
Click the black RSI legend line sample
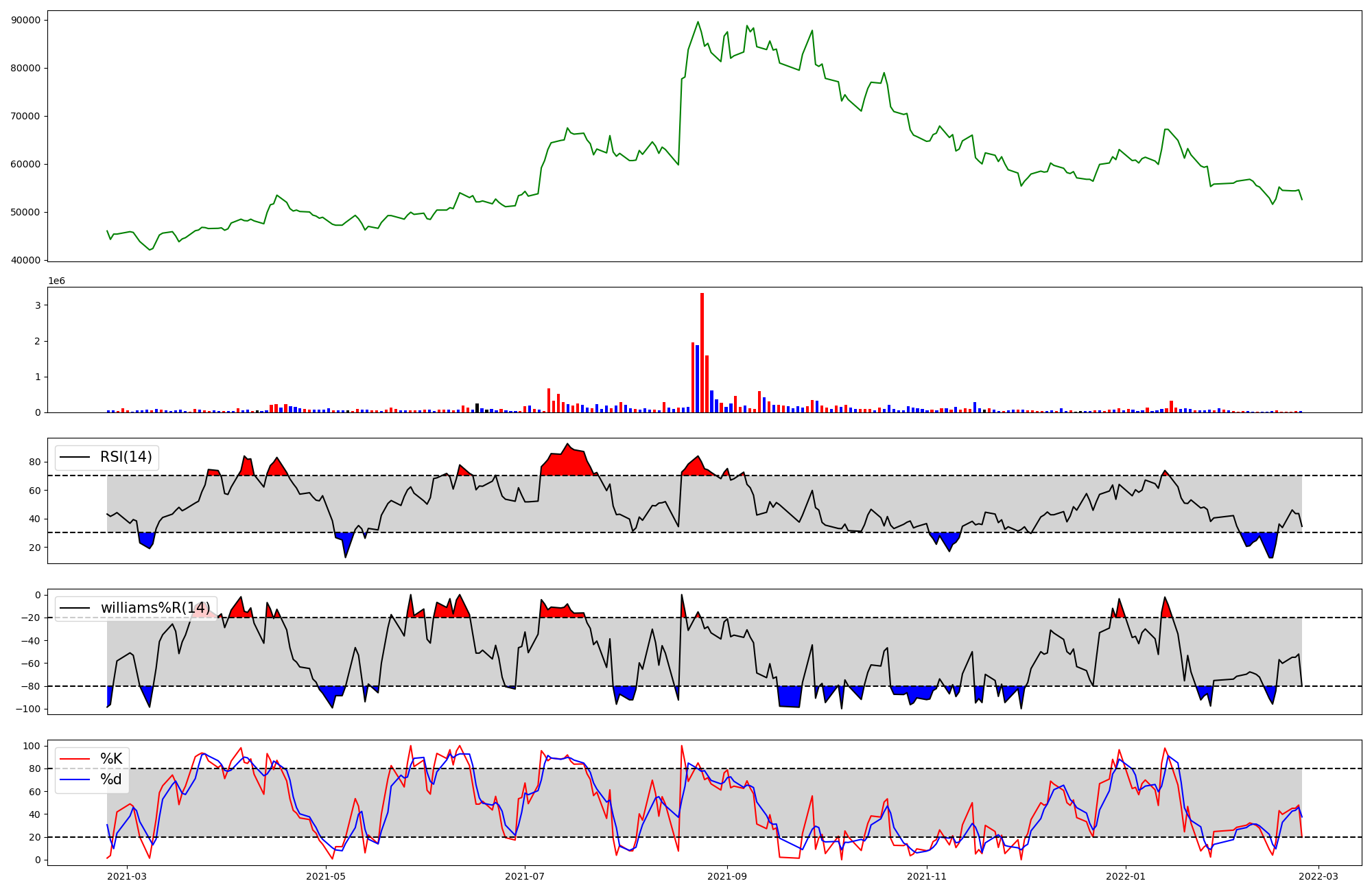click(75, 457)
